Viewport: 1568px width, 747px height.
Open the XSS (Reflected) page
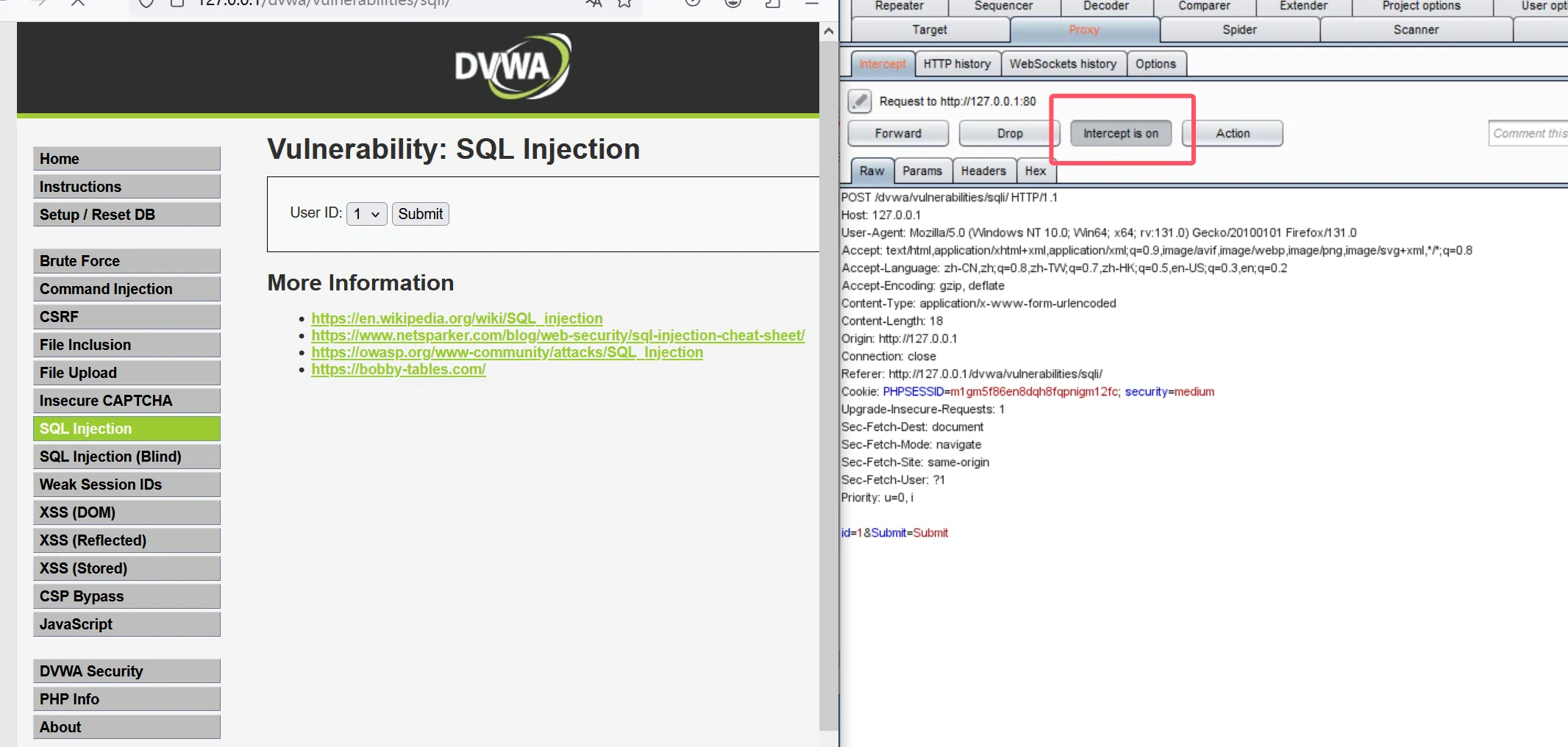click(x=126, y=540)
